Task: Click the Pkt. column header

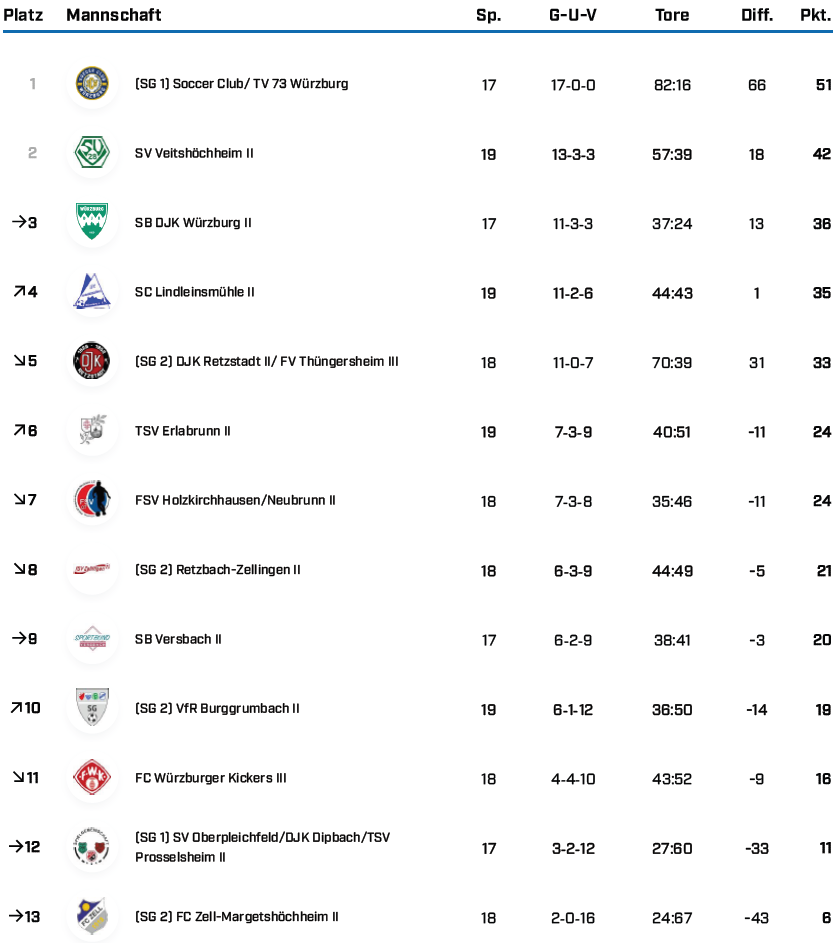Action: click(815, 16)
